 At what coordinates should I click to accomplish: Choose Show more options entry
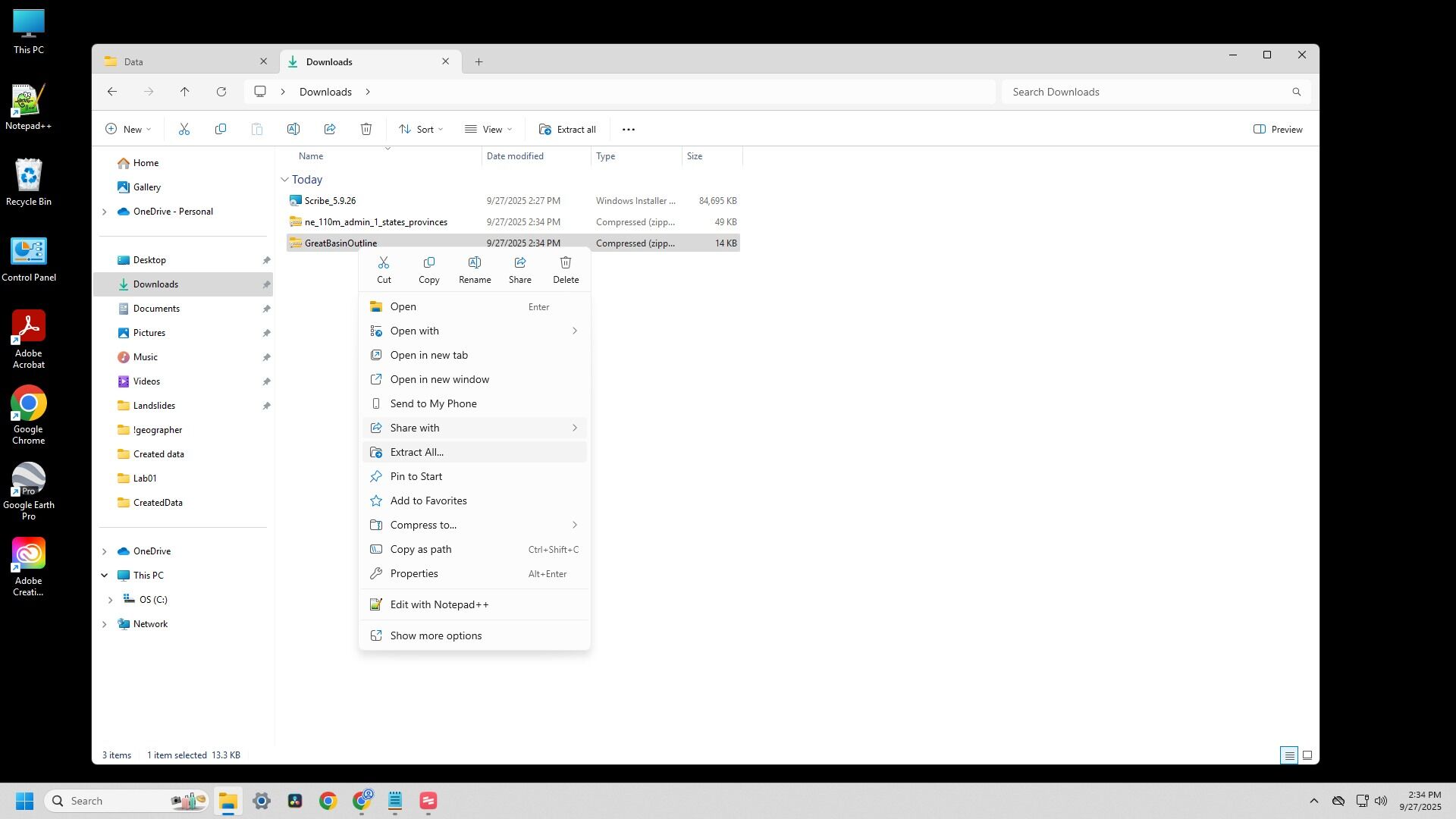pyautogui.click(x=436, y=636)
